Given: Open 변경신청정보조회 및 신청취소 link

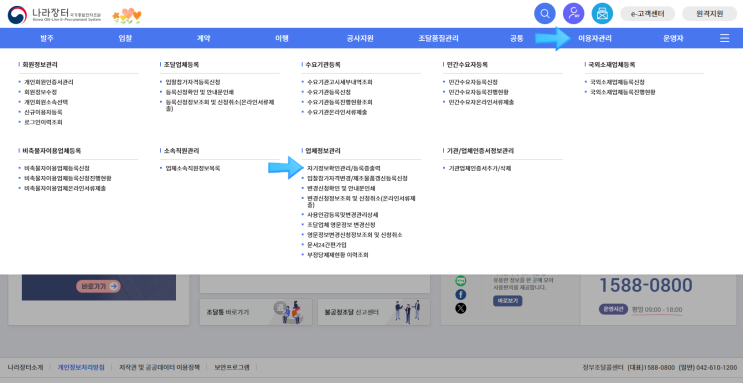Looking at the screenshot, I should pyautogui.click(x=362, y=201).
